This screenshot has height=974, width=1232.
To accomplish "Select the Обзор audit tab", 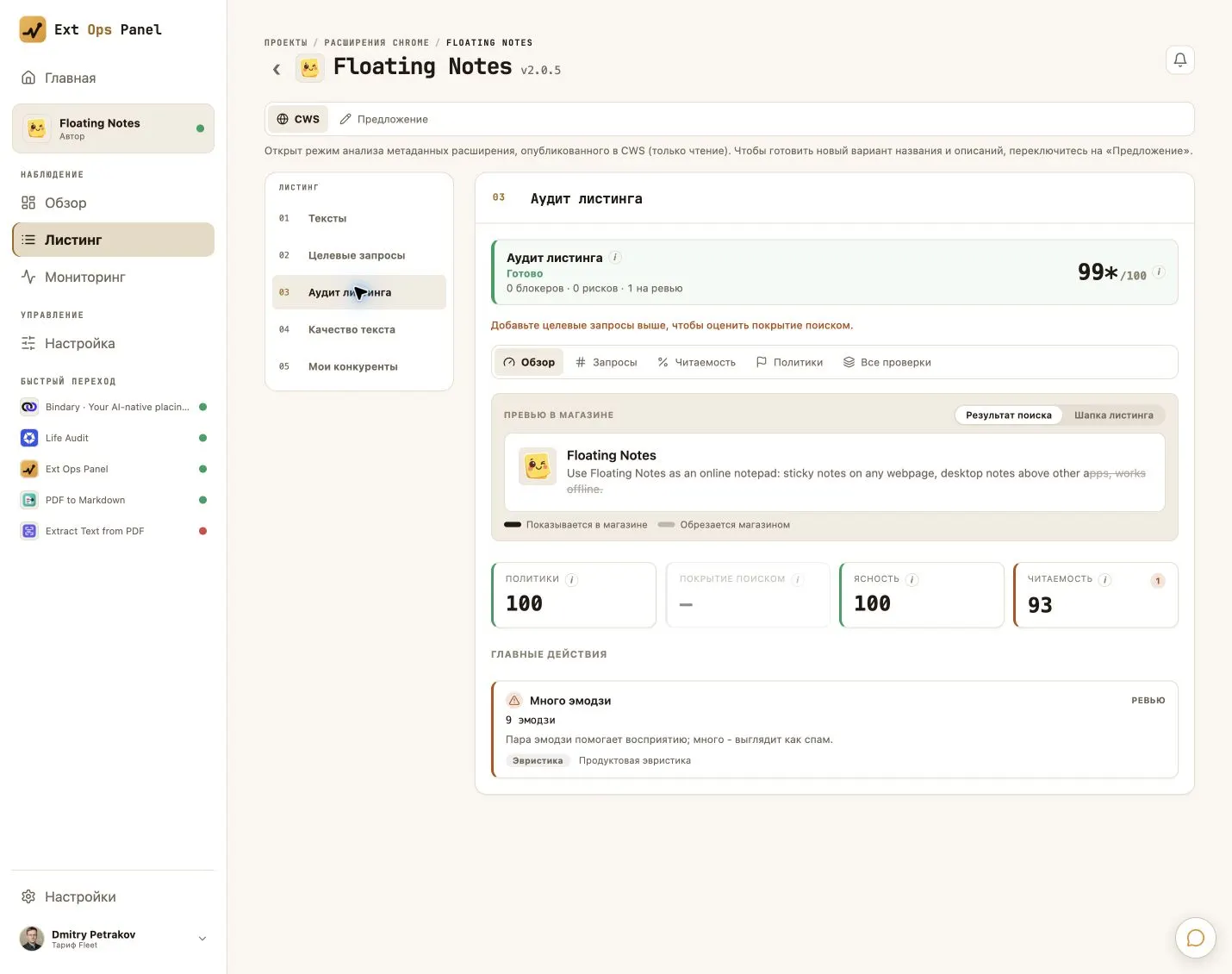I will point(529,362).
